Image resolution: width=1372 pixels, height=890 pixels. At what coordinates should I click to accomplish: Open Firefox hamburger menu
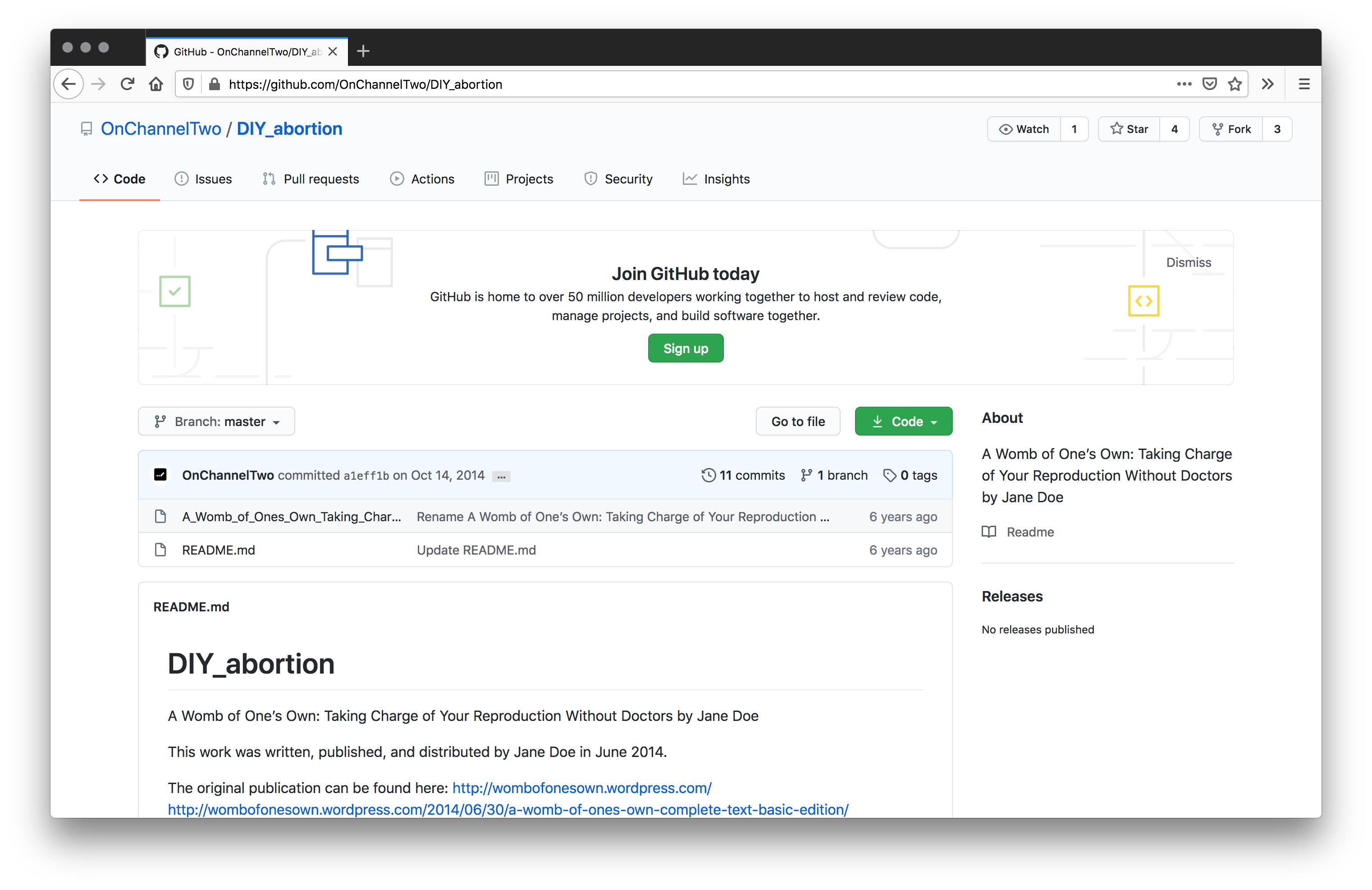[x=1304, y=84]
